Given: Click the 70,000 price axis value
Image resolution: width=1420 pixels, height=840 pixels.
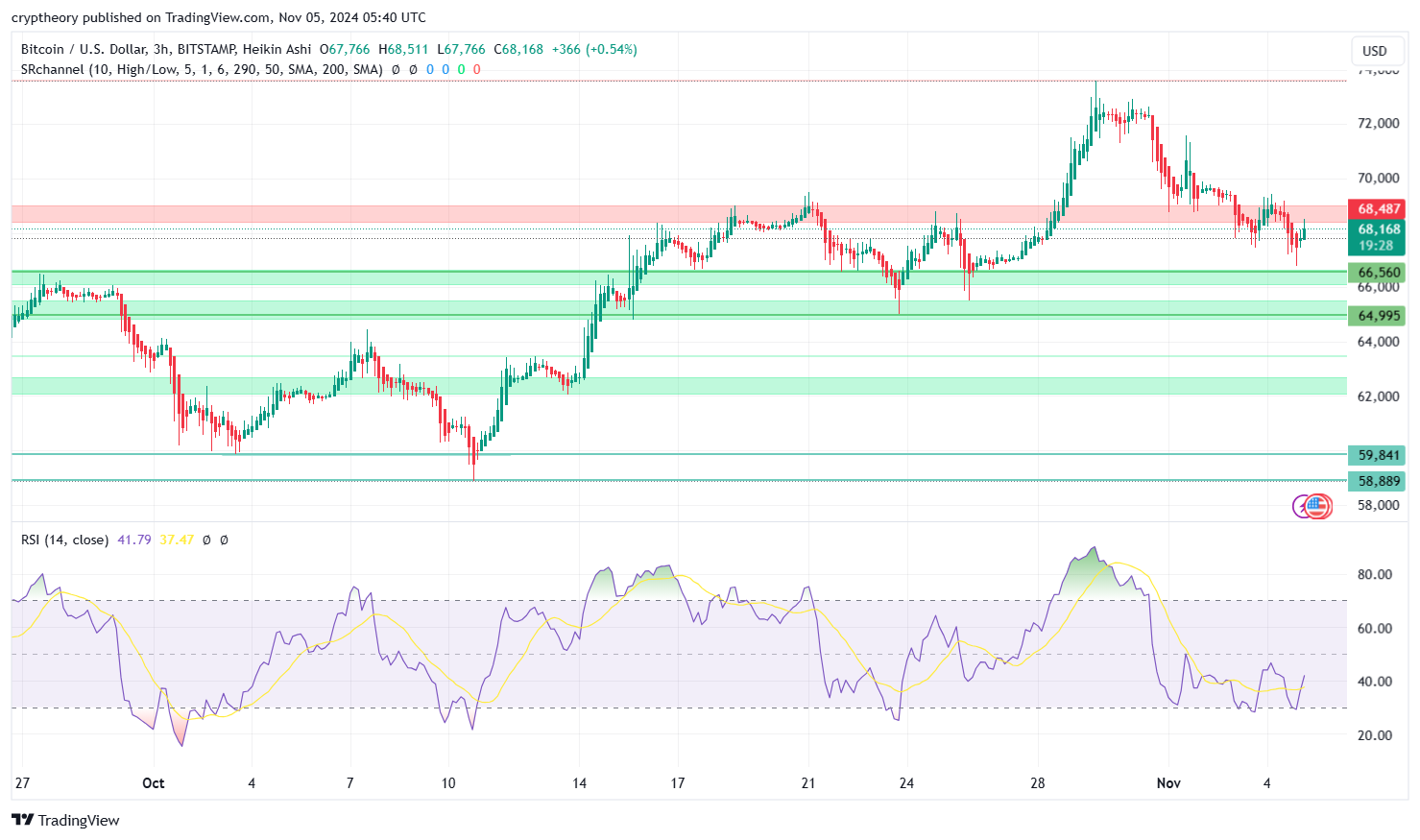Looking at the screenshot, I should 1379,178.
